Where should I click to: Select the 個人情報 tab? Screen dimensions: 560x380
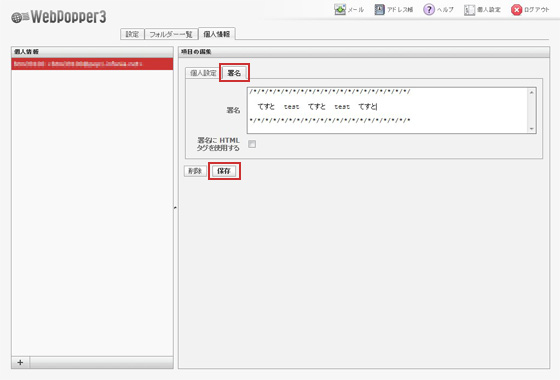pos(217,34)
